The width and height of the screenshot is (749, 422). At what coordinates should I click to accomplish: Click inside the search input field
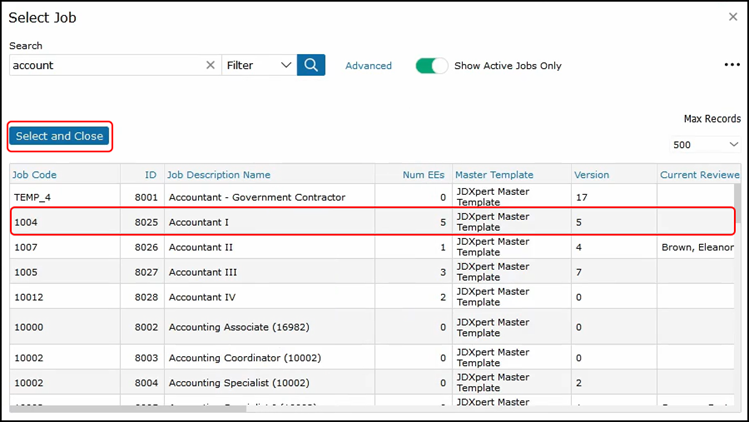click(x=105, y=65)
